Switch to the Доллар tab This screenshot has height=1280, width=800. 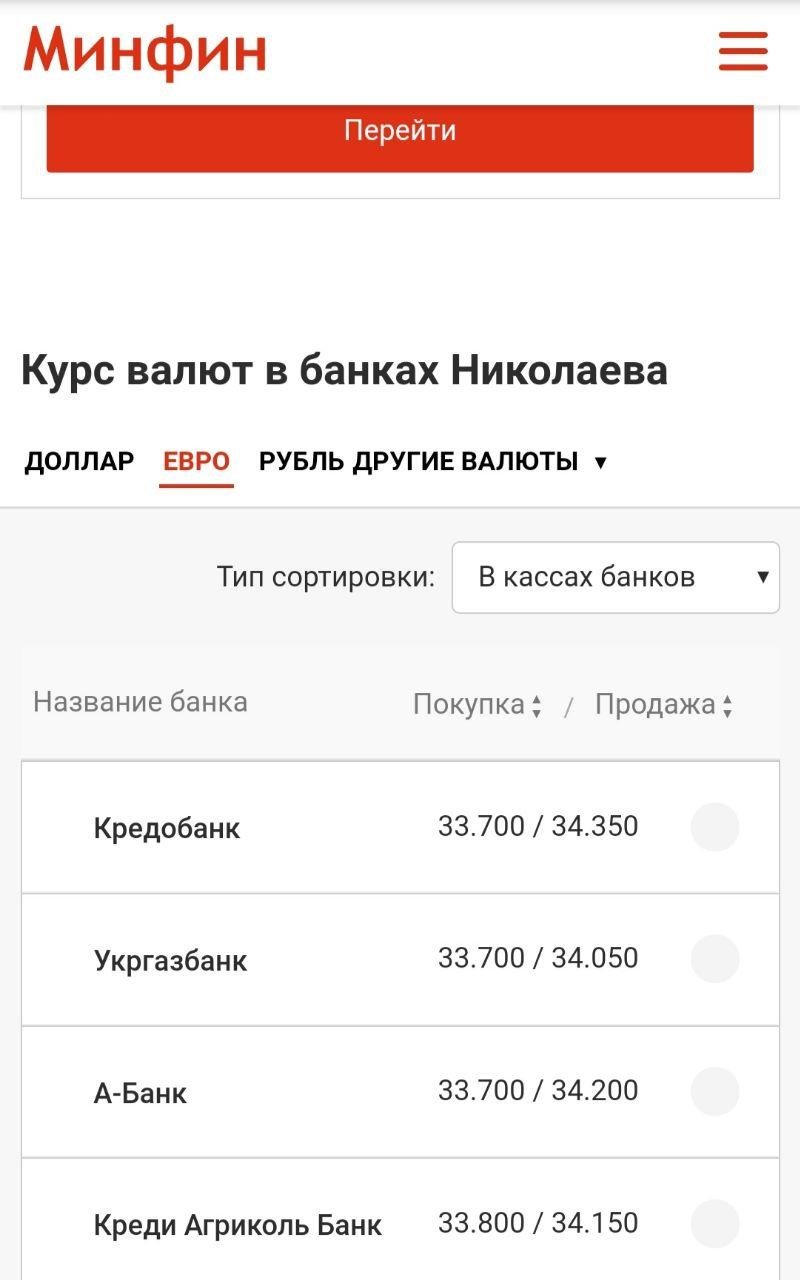(x=79, y=462)
